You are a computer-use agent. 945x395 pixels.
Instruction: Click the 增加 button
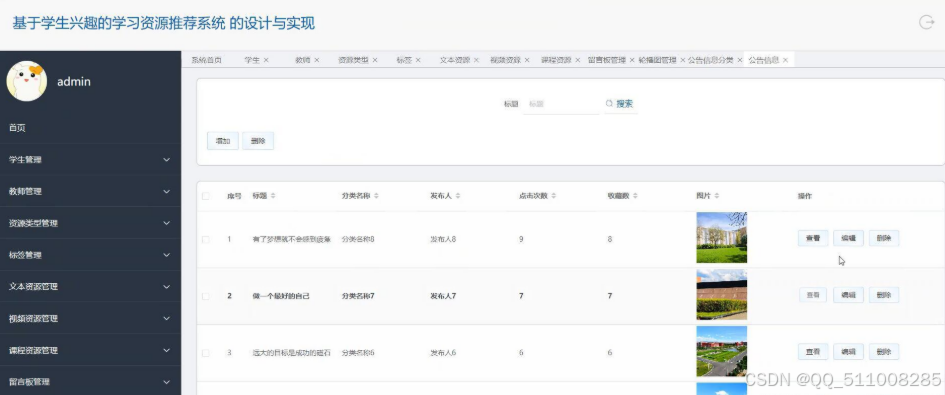coord(223,141)
